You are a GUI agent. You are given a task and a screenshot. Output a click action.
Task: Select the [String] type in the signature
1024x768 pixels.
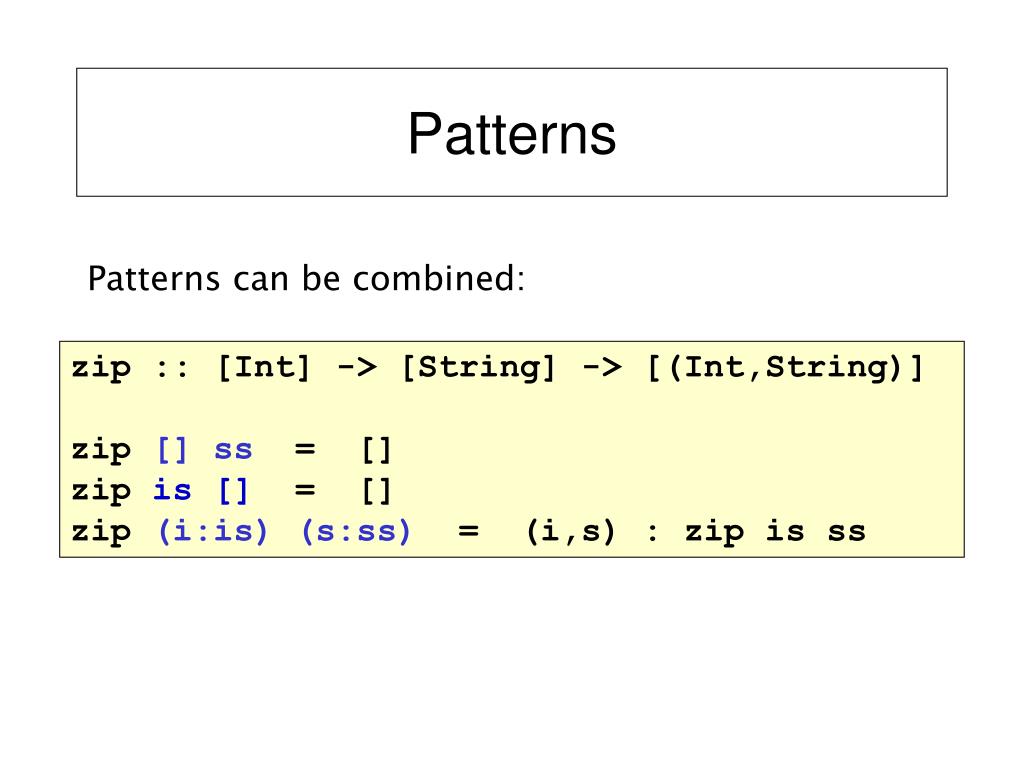coord(478,369)
